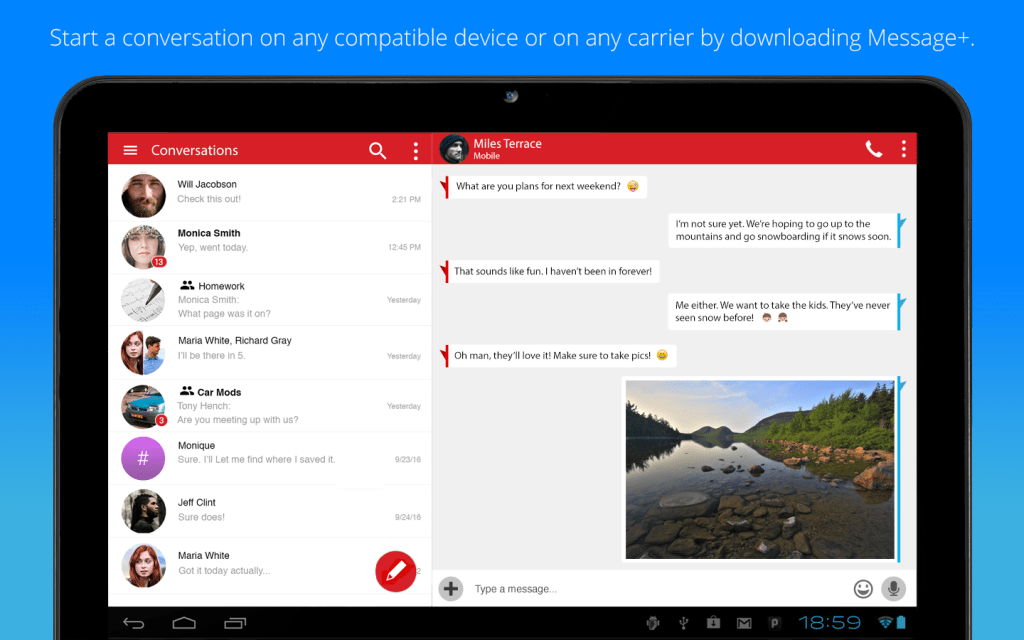Tap Miles Terrace profile avatar
Viewport: 1024px width, 640px height.
pos(454,149)
